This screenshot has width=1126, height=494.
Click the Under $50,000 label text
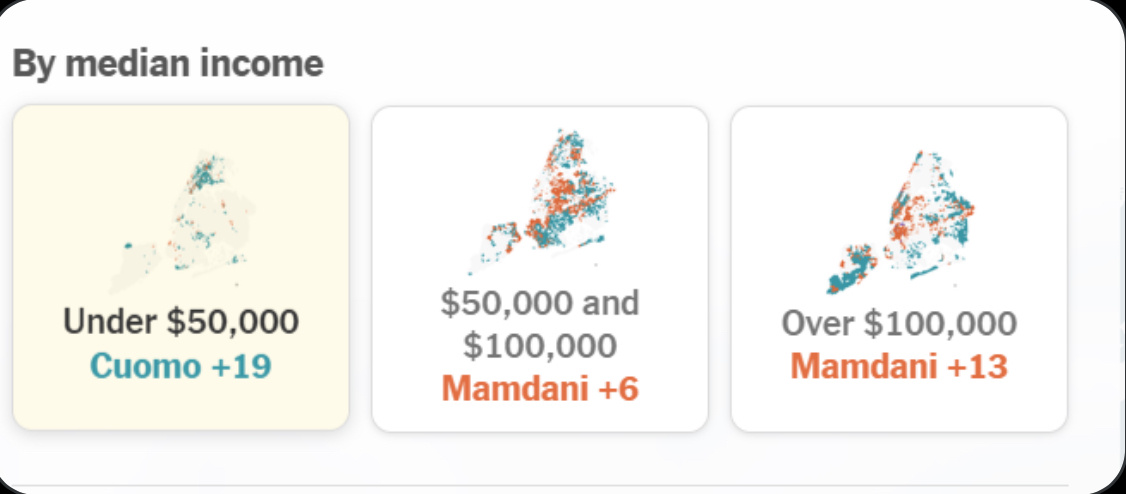click(181, 322)
